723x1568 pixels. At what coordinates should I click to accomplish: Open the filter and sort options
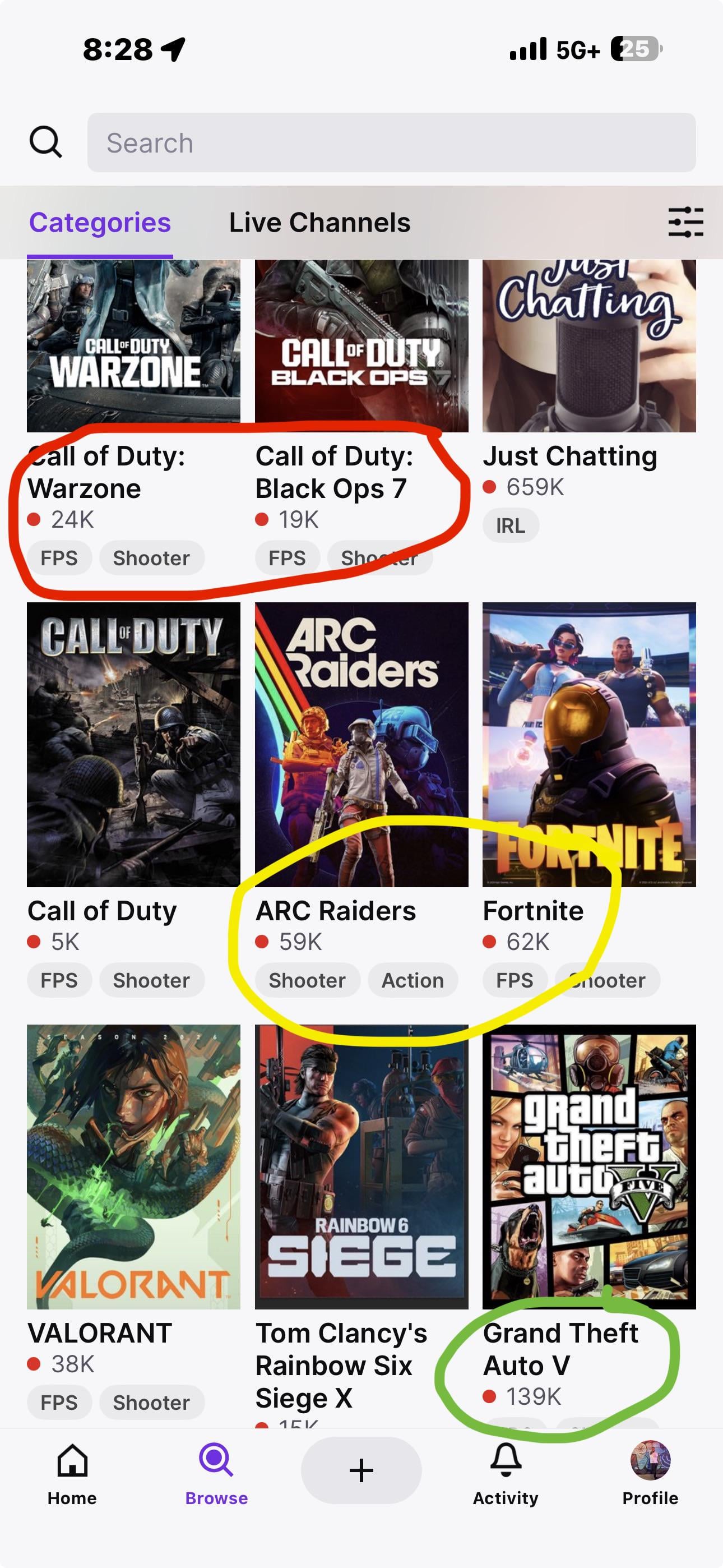tap(685, 222)
